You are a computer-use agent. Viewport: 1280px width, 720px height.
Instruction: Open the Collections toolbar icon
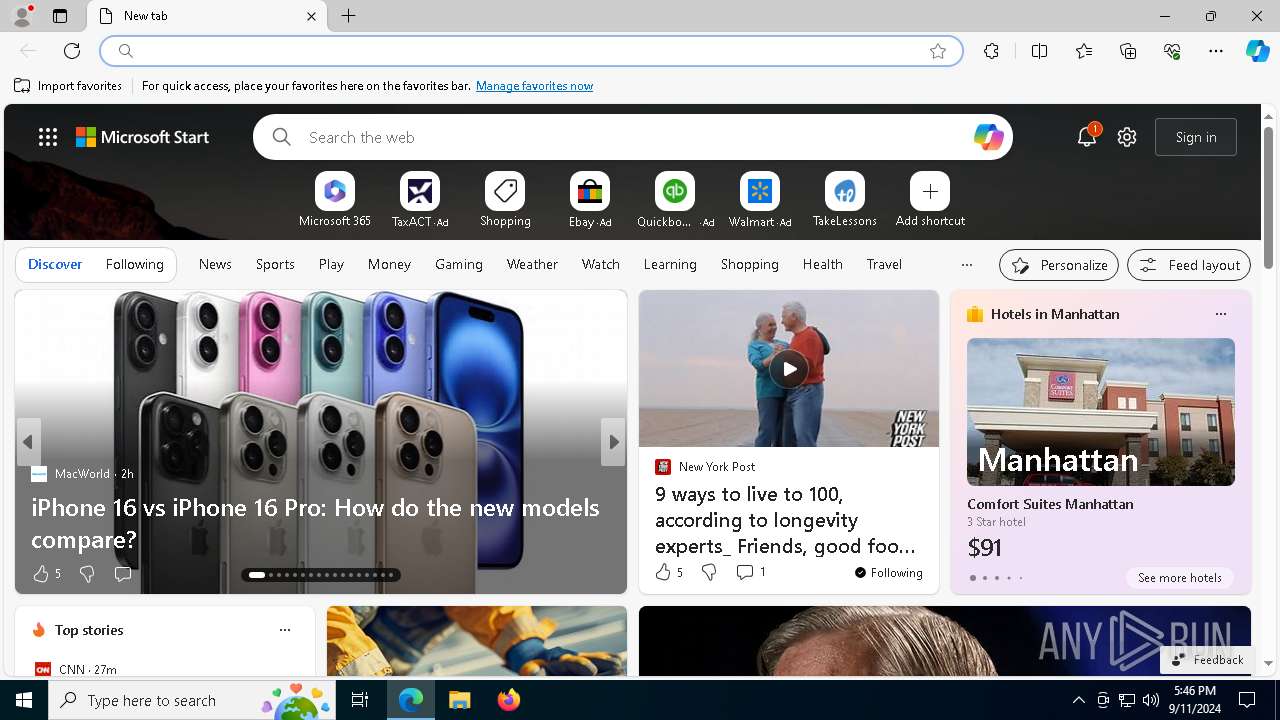tap(1128, 51)
